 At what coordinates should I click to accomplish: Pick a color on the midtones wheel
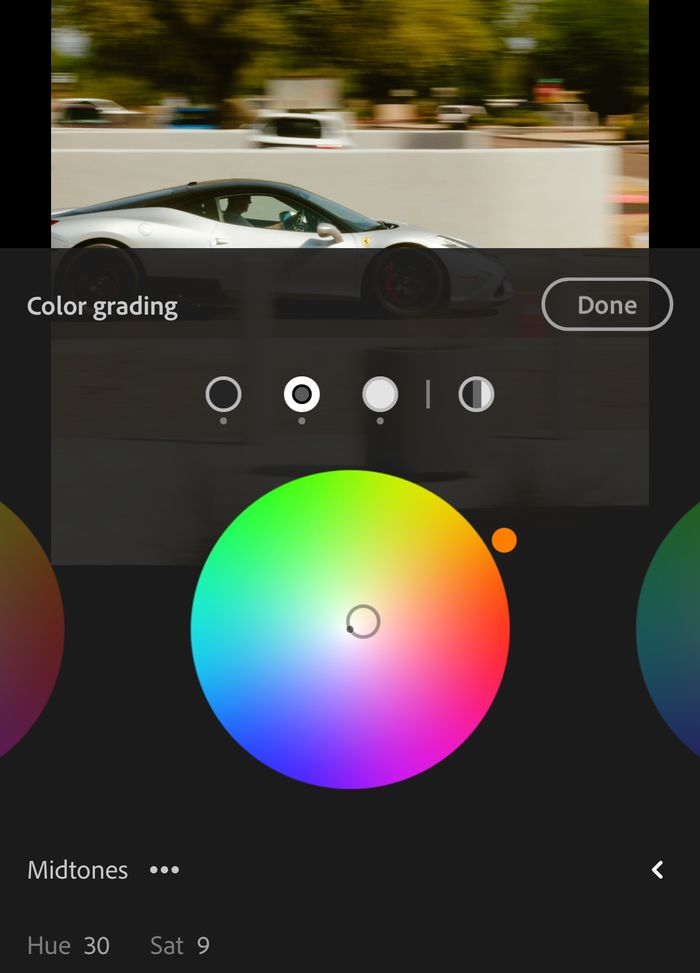click(350, 629)
